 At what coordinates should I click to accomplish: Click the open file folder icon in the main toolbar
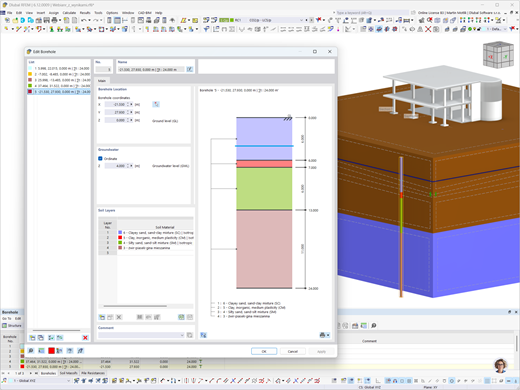click(15, 20)
